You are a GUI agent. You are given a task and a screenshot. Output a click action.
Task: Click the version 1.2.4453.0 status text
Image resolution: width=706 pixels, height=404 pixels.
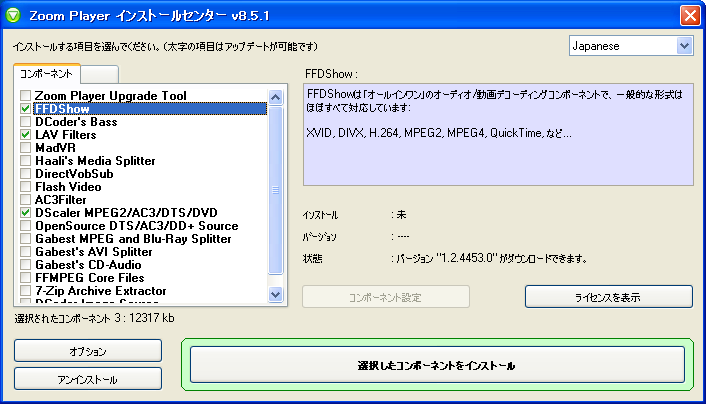point(491,259)
